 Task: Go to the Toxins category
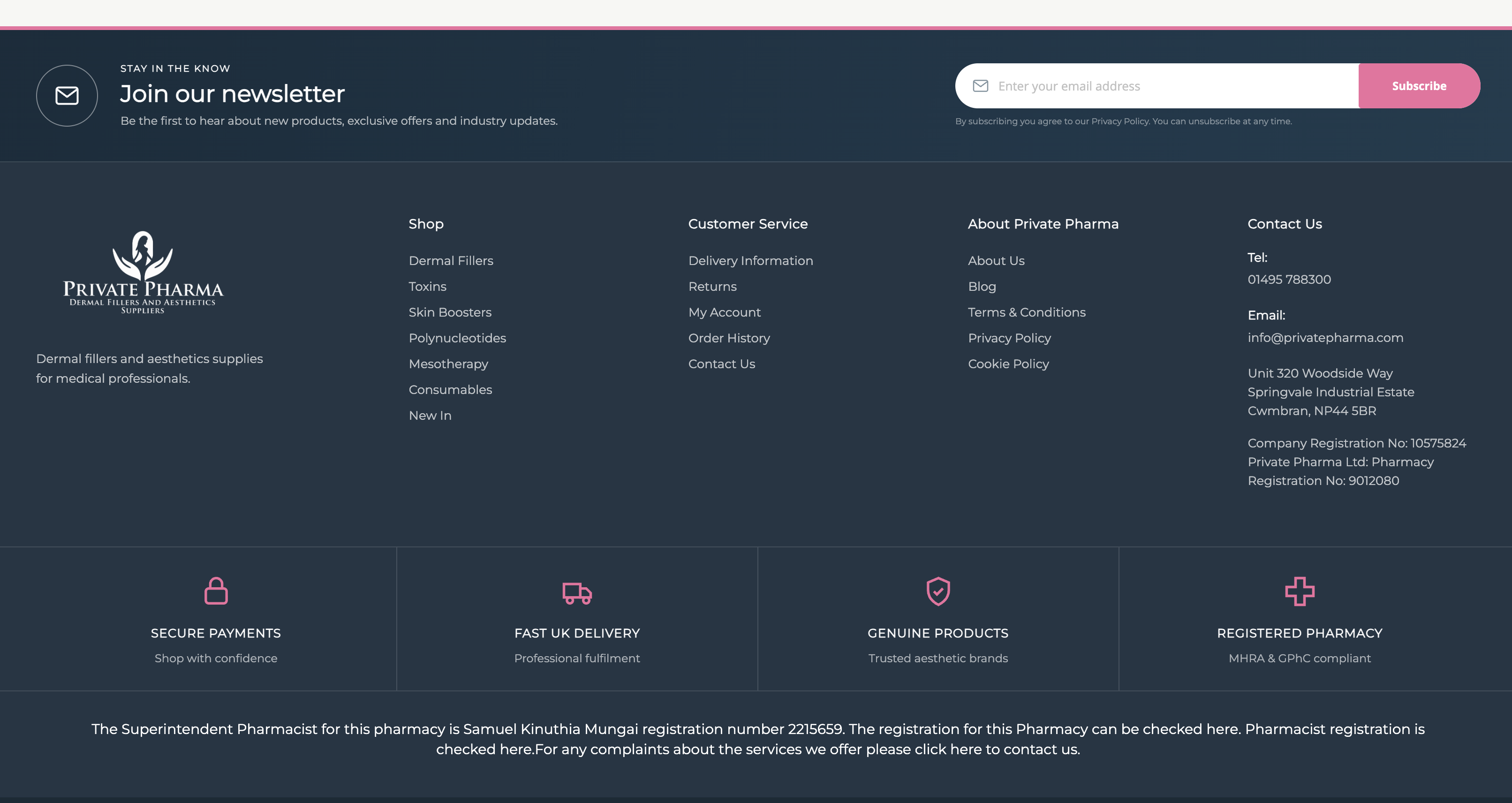coord(427,287)
